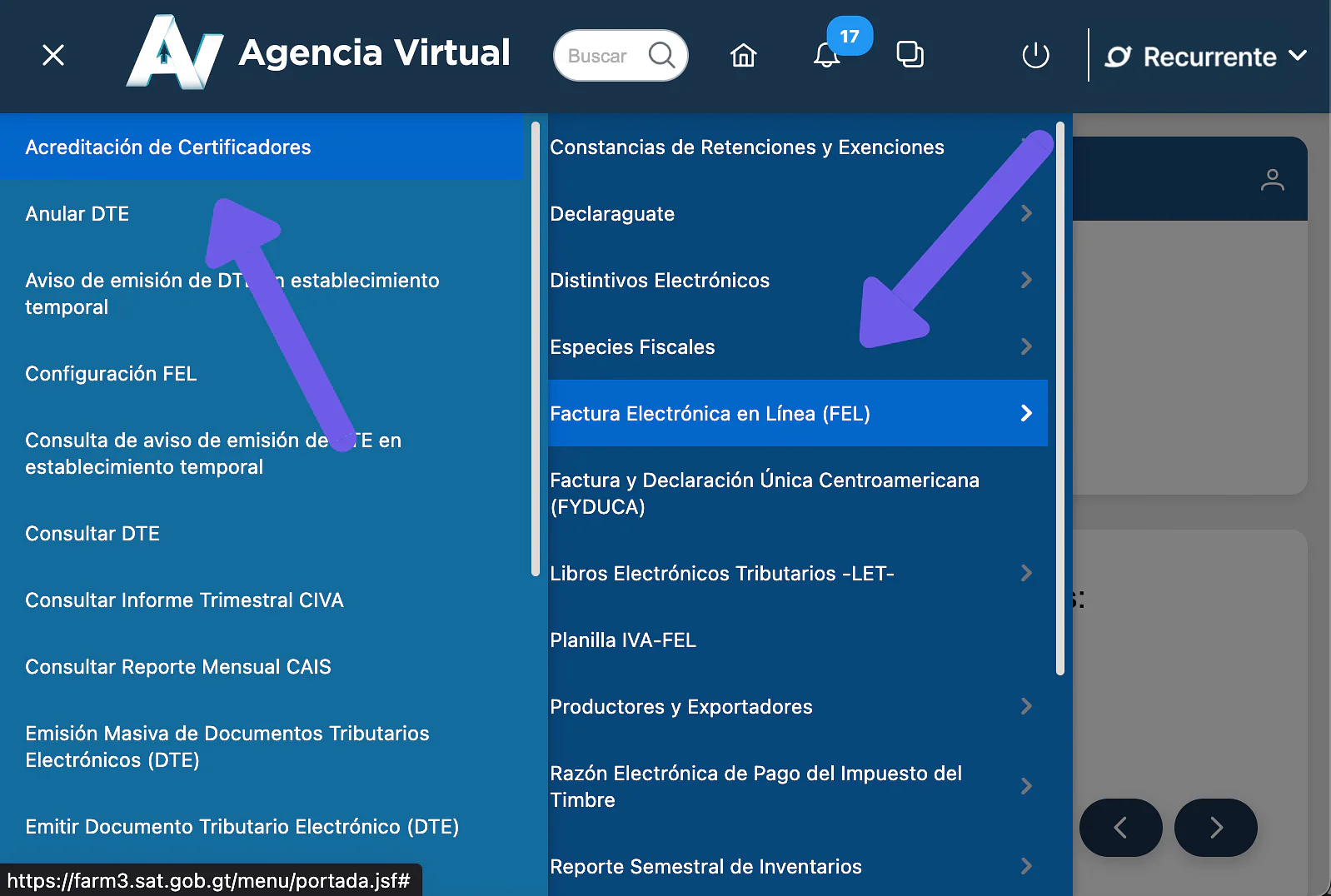This screenshot has height=896, width=1331.
Task: Select Emitir Documento Tributario Electrónico (DTE)
Action: tap(262, 826)
